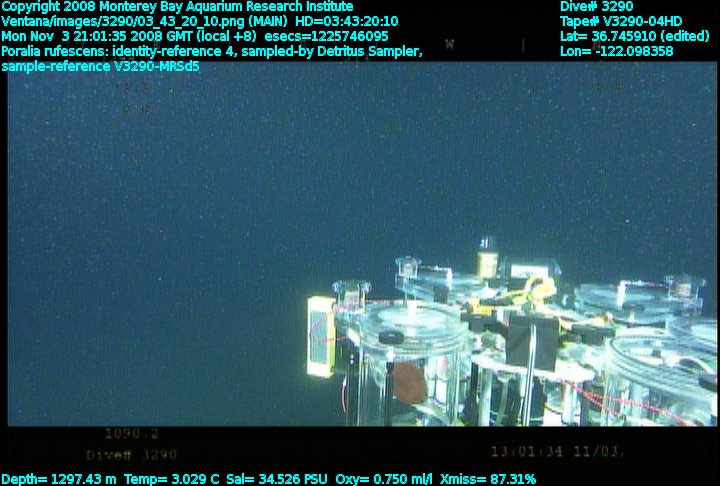Viewport: 720px width, 486px height.
Task: Select the Temp= 3.029 C reading
Action: (x=172, y=479)
